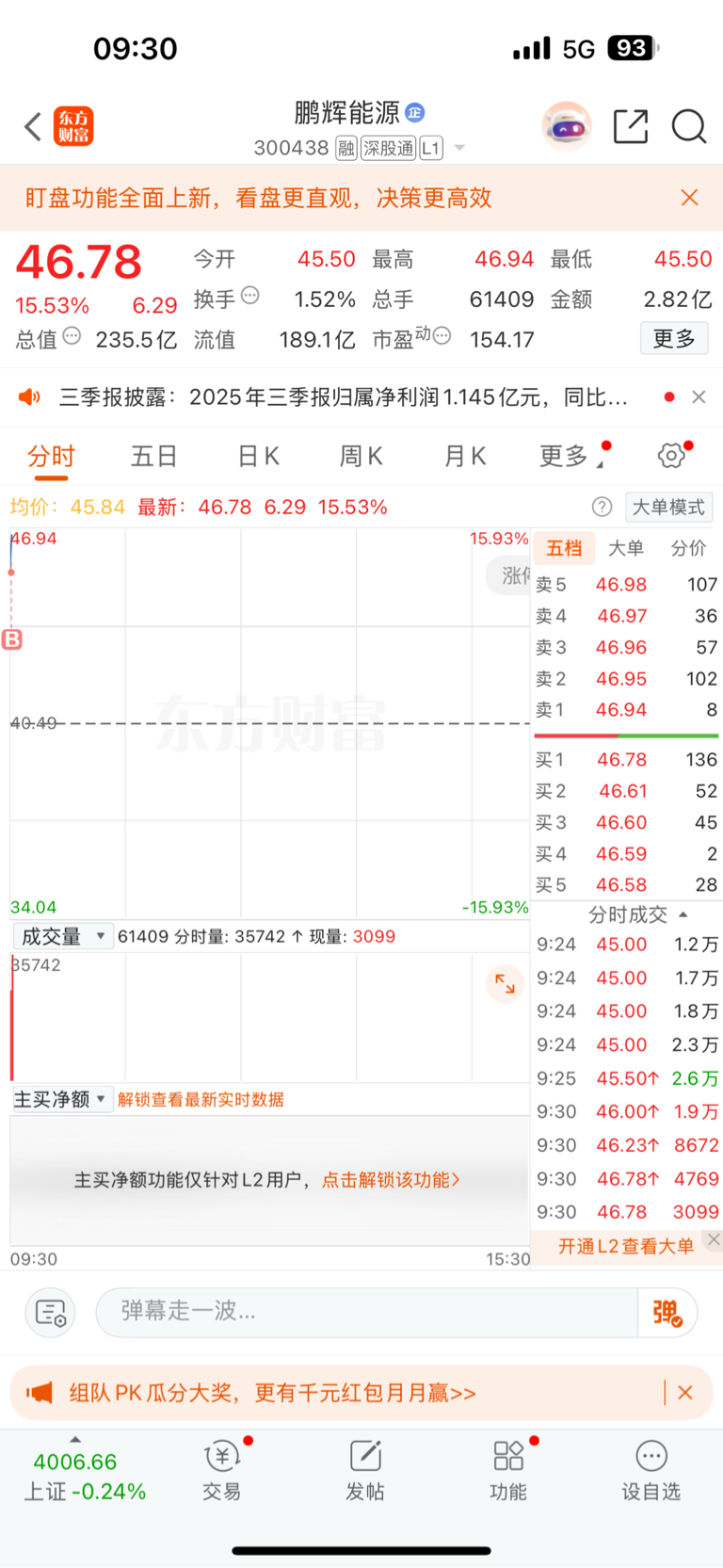Screen dimensions: 723x1568
Task: Expand the chart to fullscreen
Action: pyautogui.click(x=505, y=984)
